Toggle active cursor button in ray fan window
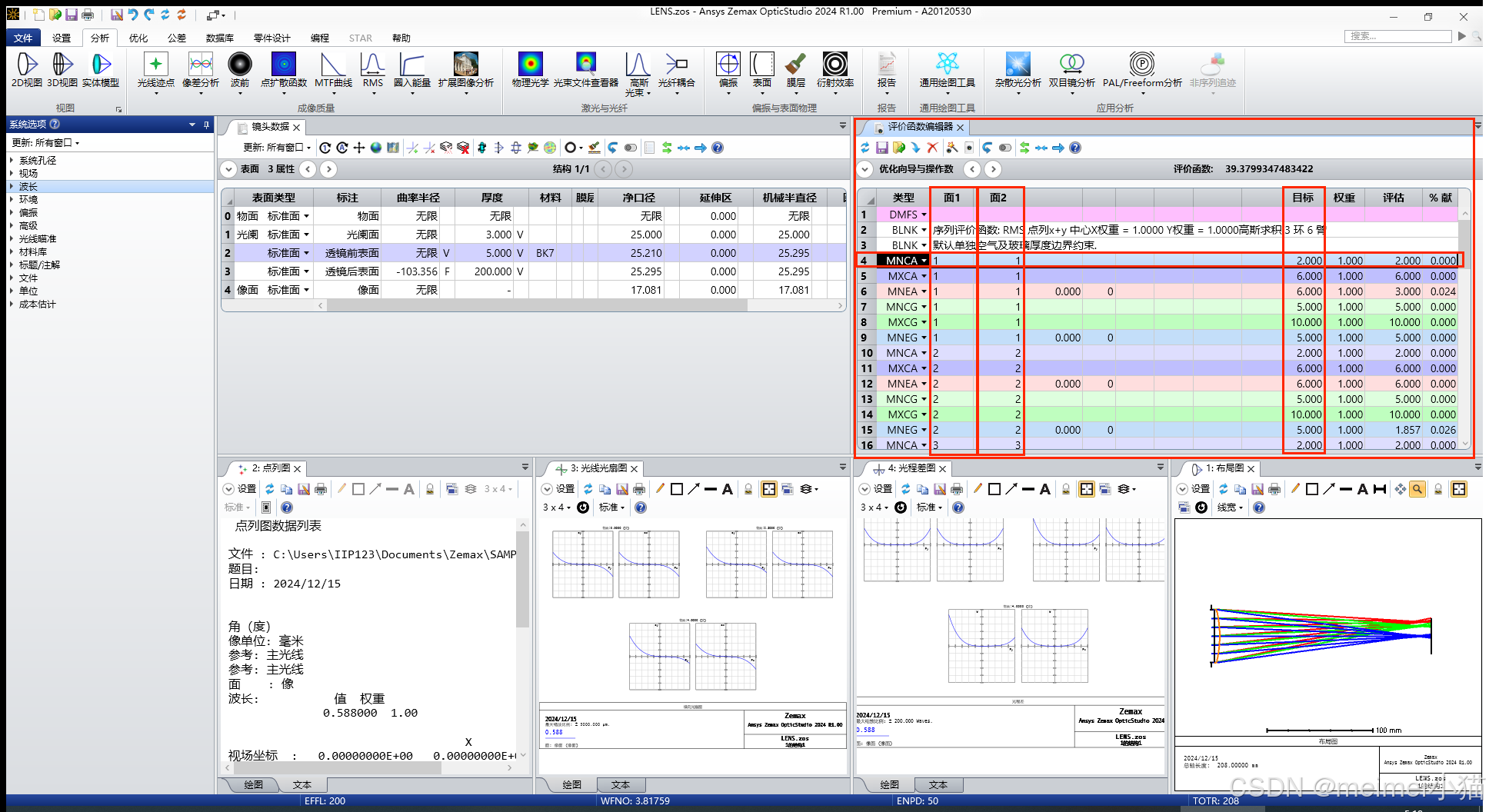This screenshot has width=1489, height=812. point(769,489)
